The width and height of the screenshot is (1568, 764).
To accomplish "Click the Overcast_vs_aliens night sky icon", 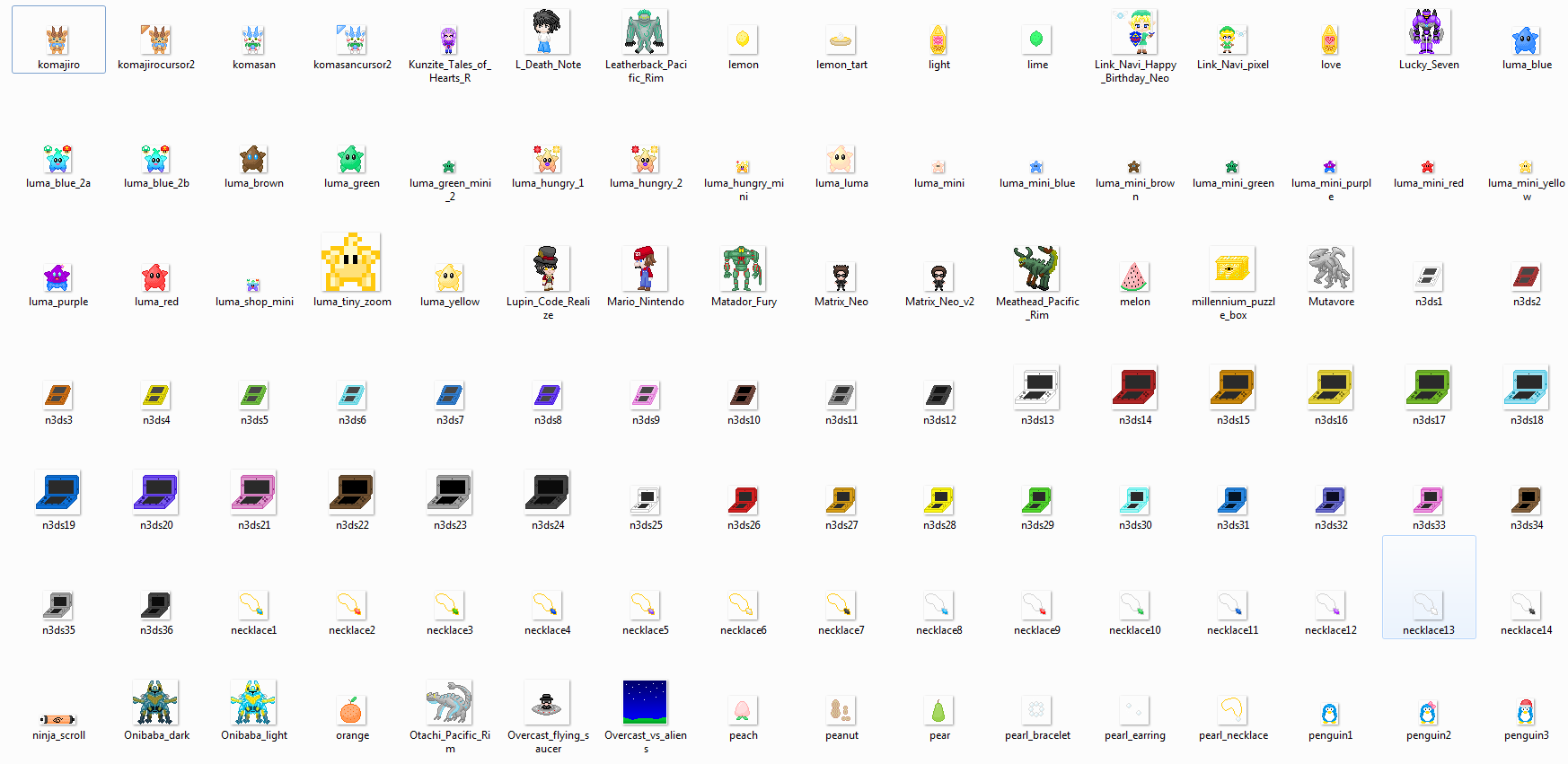I will (x=645, y=702).
